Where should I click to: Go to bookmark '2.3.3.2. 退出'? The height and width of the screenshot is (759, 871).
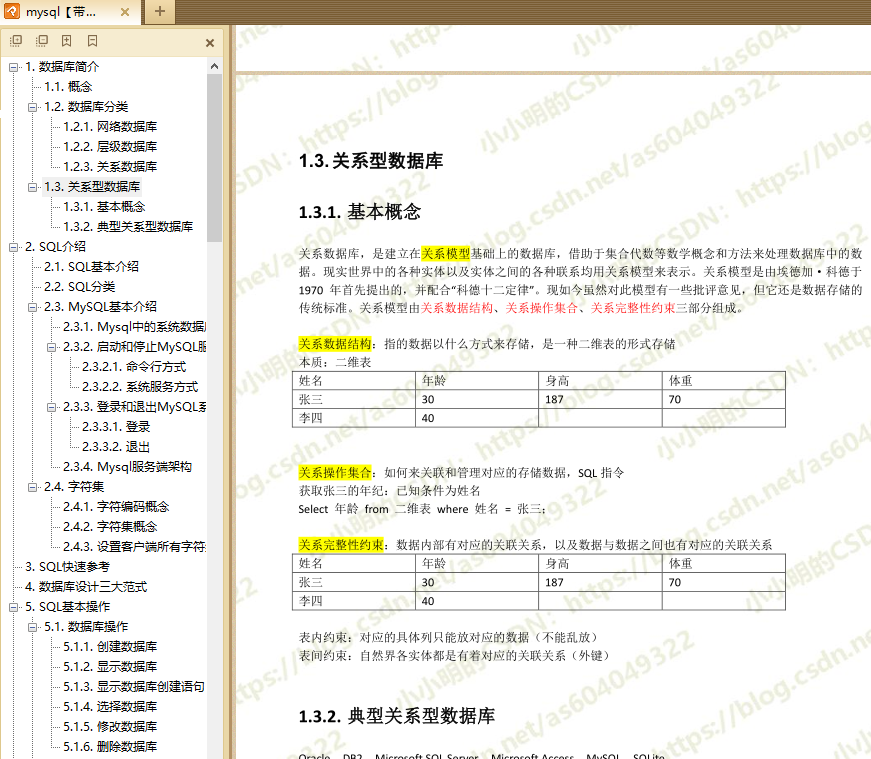[116, 447]
